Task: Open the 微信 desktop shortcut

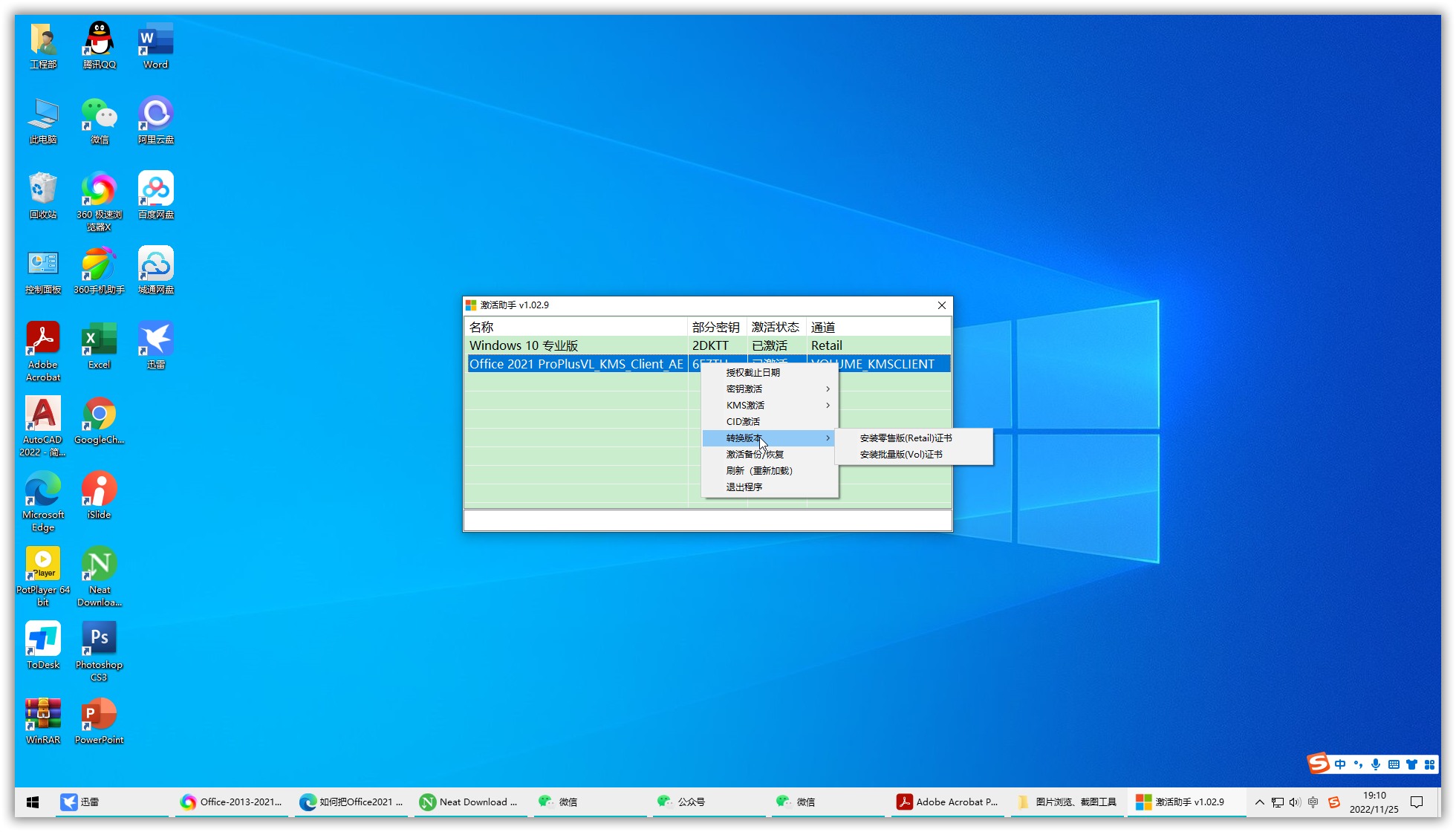Action: click(99, 120)
